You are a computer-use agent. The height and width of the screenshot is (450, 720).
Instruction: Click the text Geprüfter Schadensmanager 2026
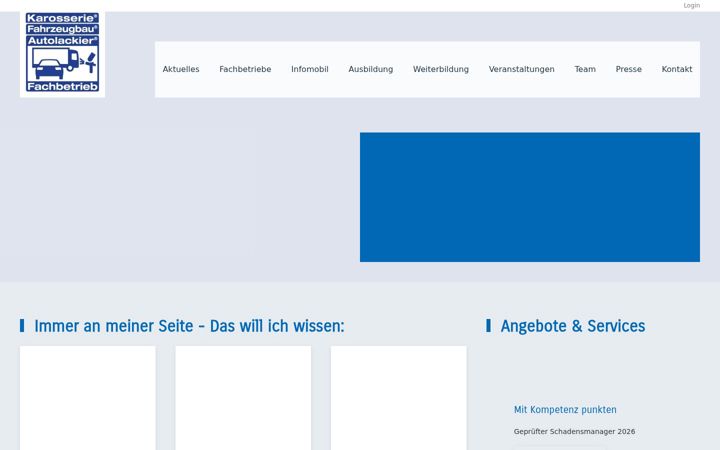point(574,432)
